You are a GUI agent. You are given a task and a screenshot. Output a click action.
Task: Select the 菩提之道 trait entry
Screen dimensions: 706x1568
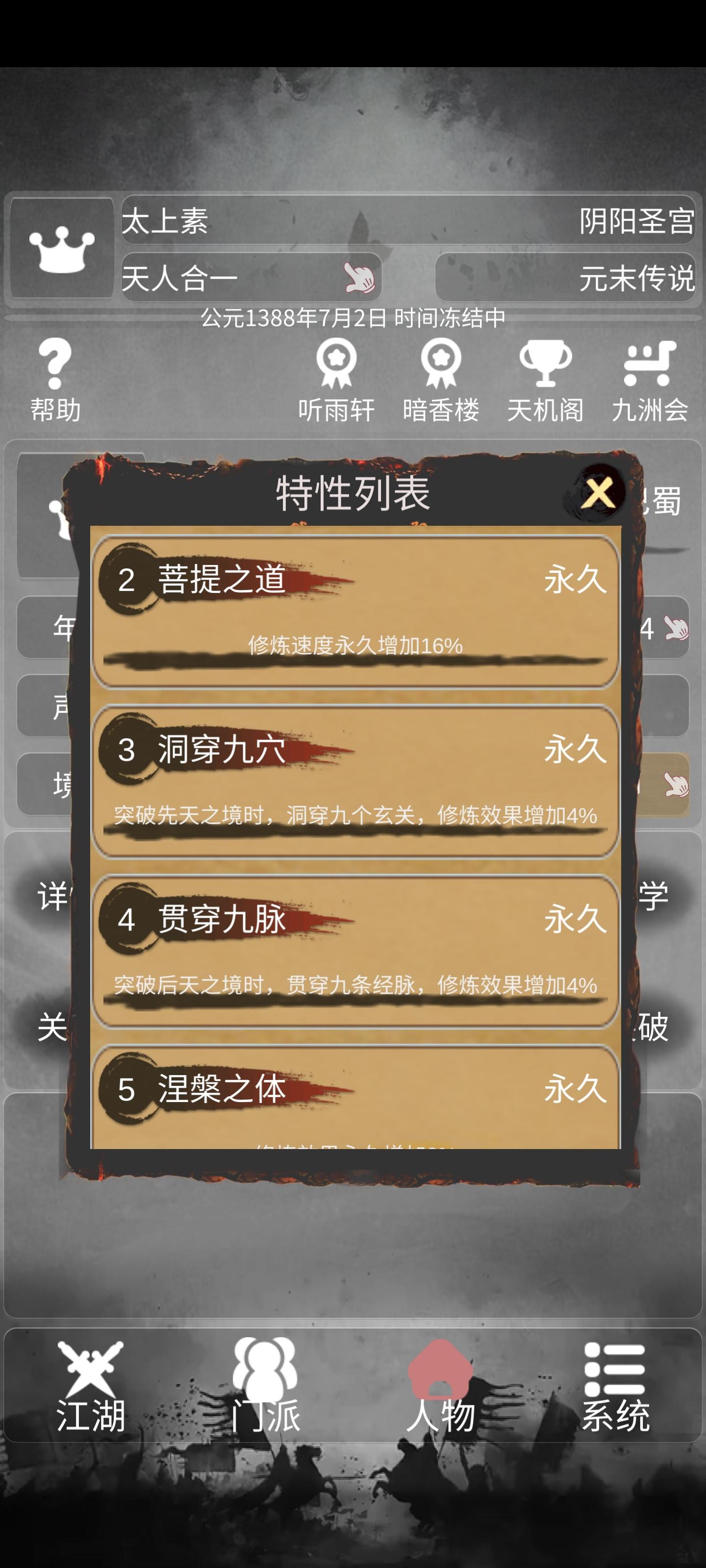click(355, 612)
